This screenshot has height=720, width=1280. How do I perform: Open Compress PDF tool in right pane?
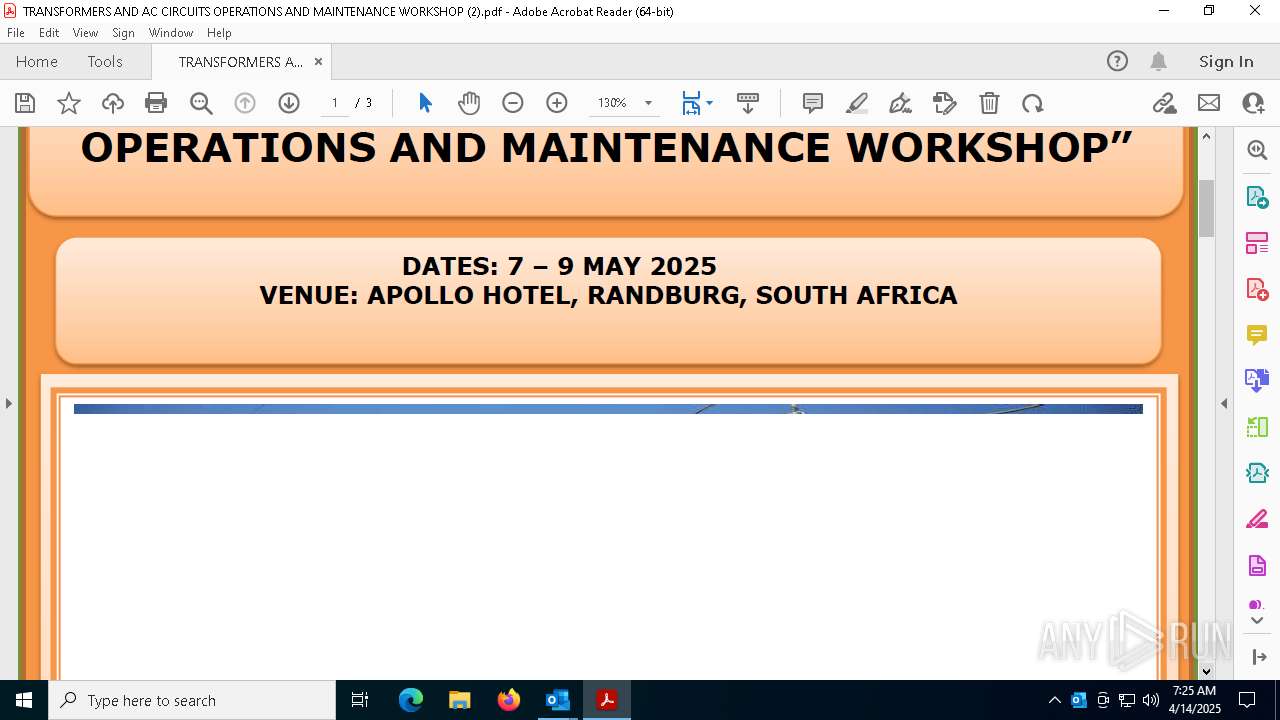pos(1257,473)
